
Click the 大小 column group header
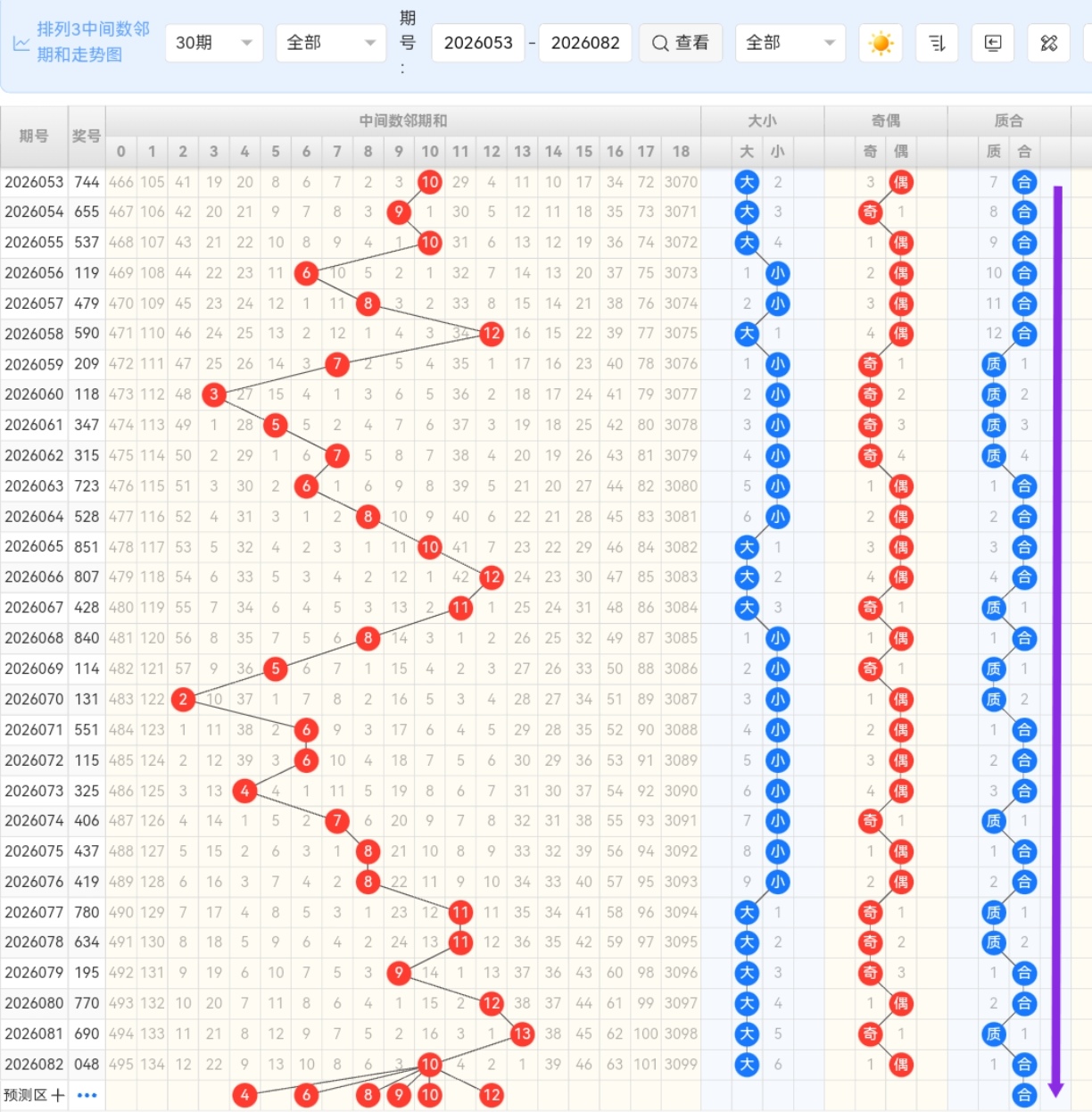762,120
